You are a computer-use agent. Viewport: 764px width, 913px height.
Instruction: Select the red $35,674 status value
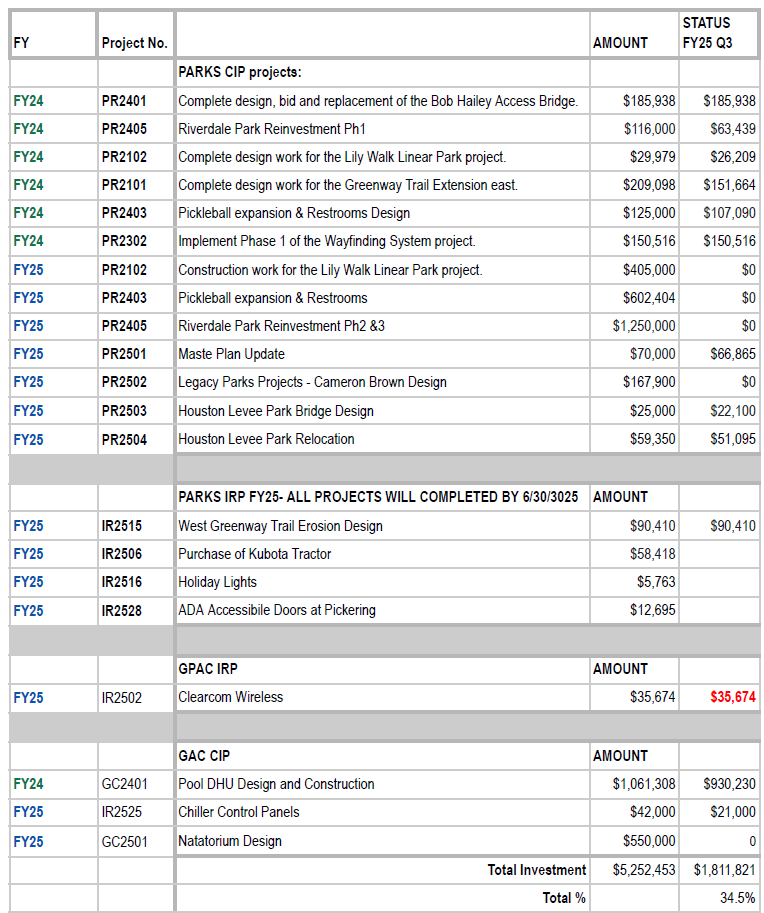(x=733, y=697)
